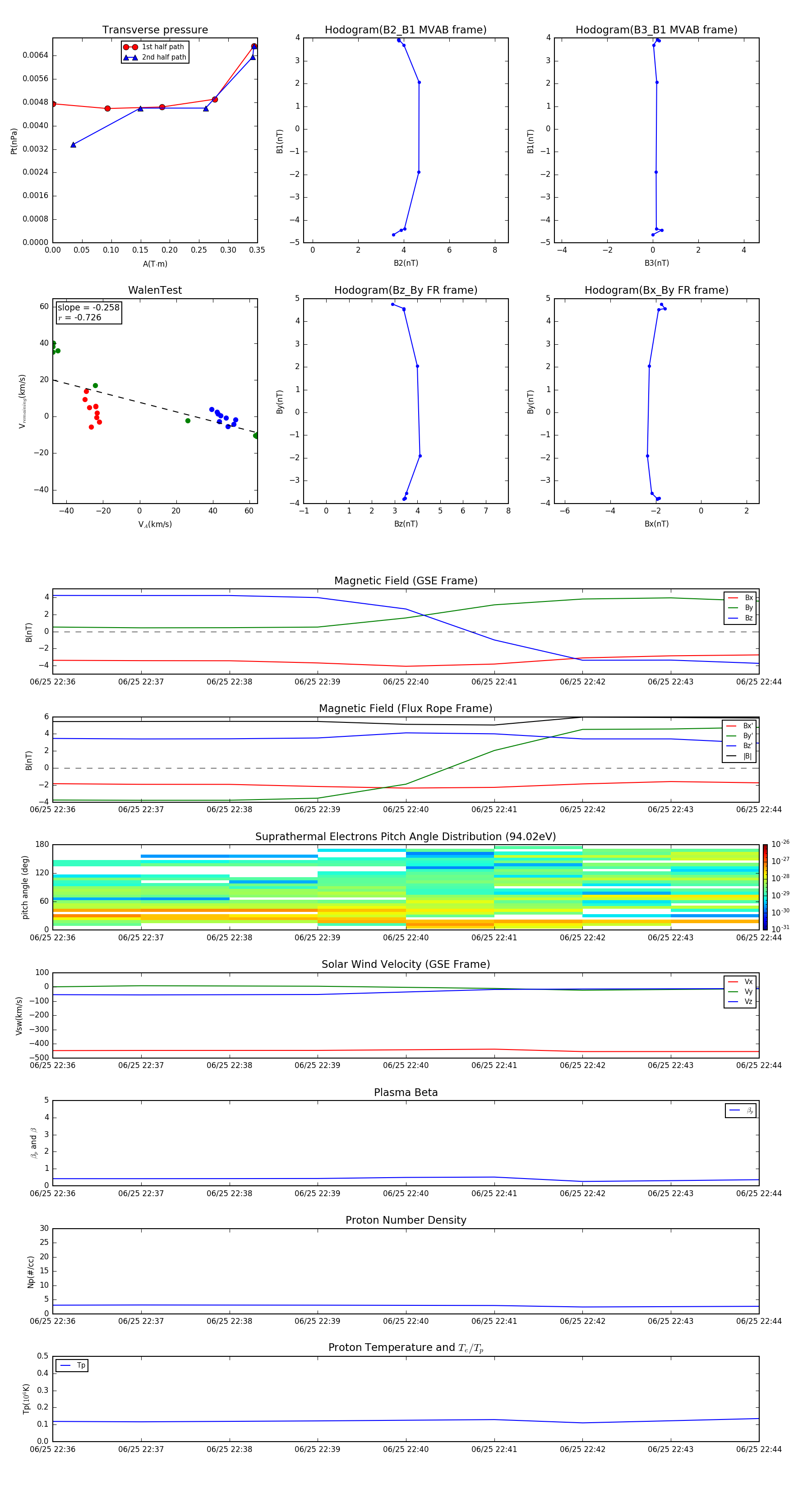This screenshot has height=1489, width=812.
Task: Click the "Magnetic Field (Flux Rope Frame)" title
Action: 406,709
